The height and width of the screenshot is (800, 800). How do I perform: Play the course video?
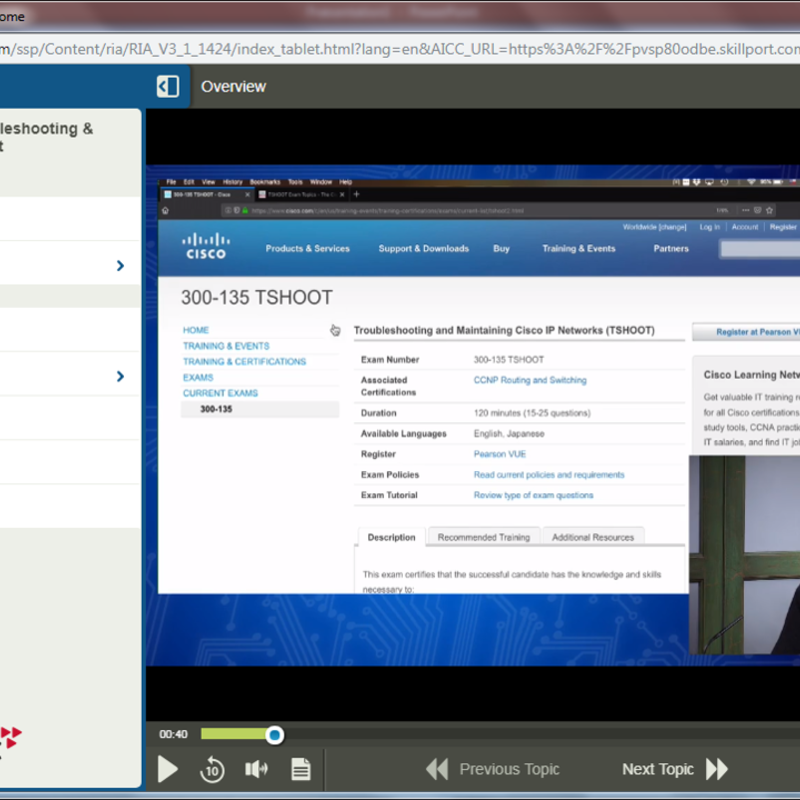coord(167,769)
